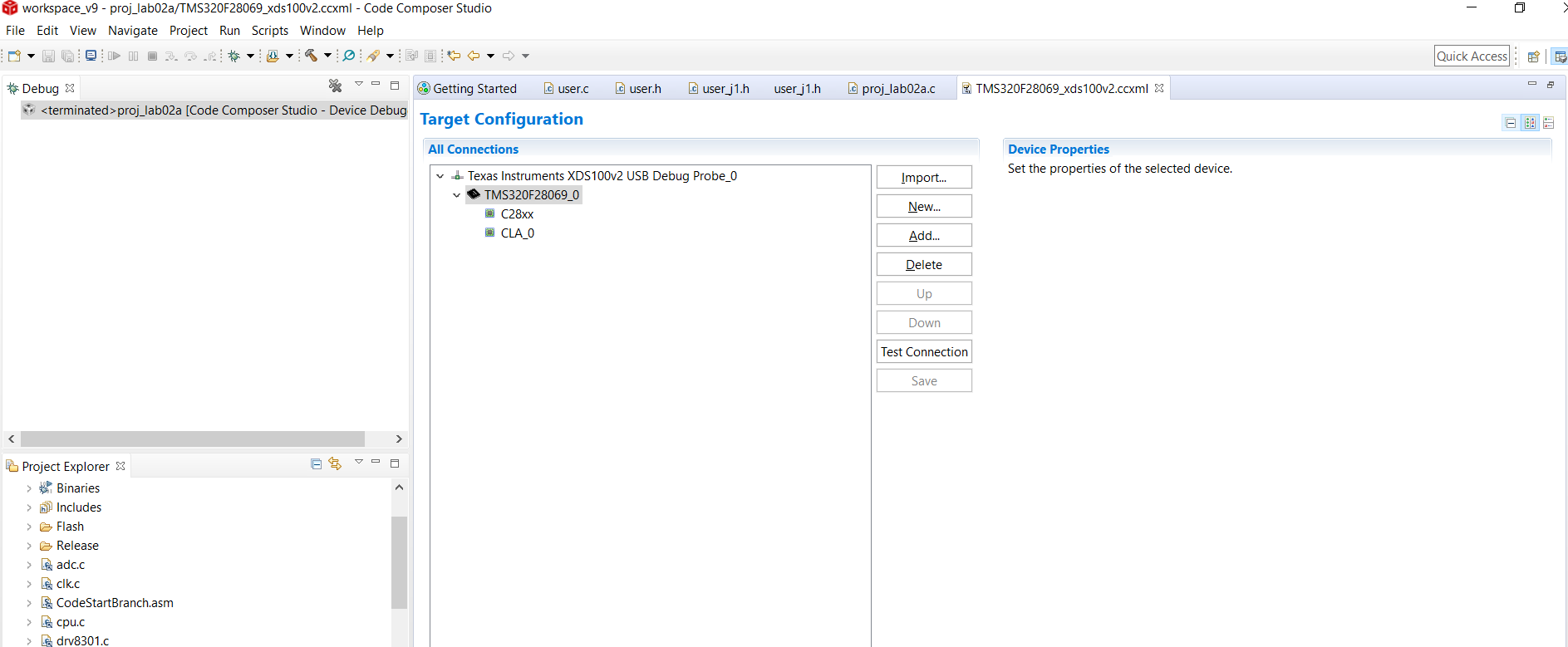This screenshot has height=647, width=1568.
Task: Open the New wizard dropdown arrow
Action: click(32, 56)
